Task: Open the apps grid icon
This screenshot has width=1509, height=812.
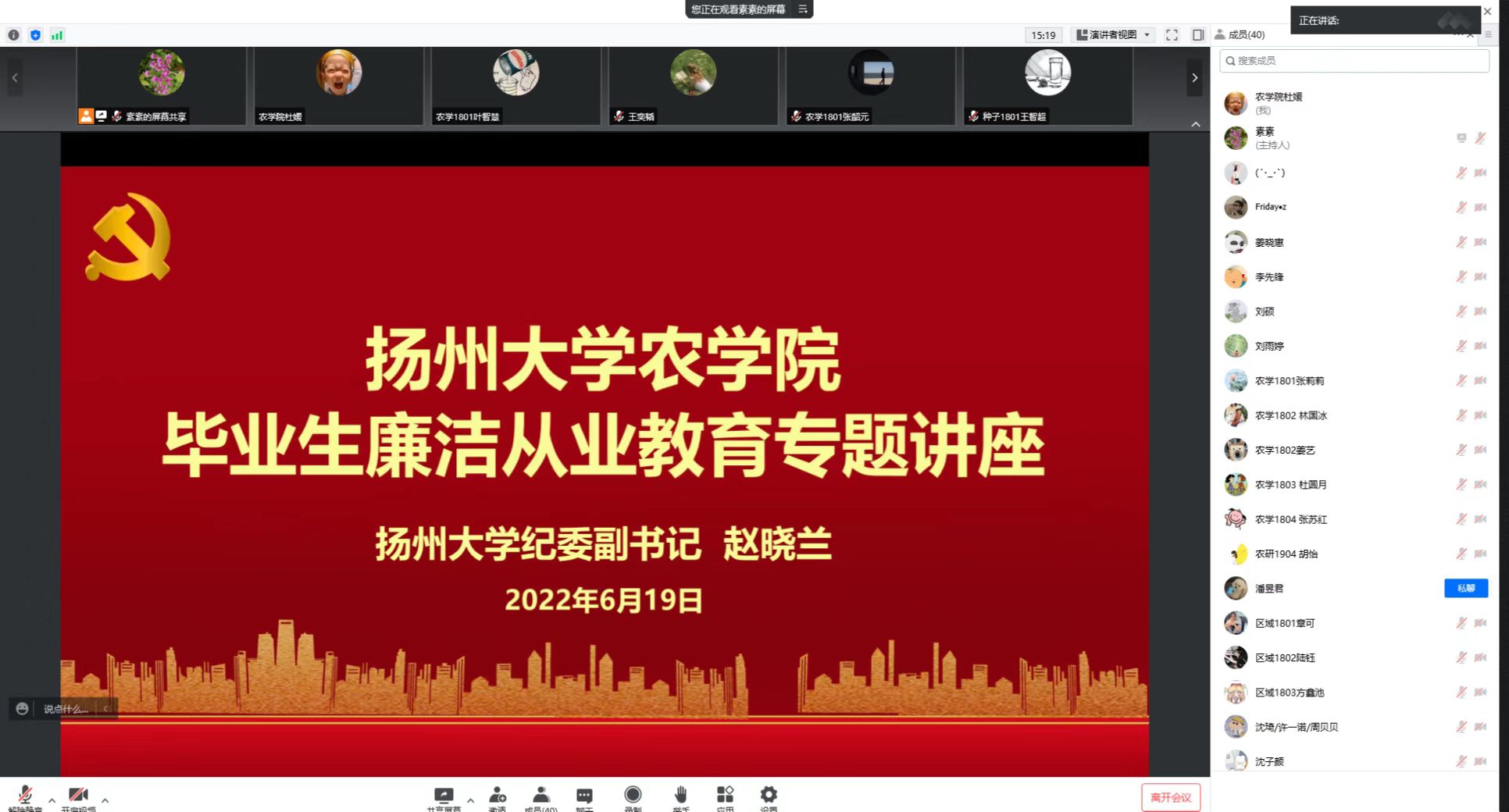Action: click(725, 795)
